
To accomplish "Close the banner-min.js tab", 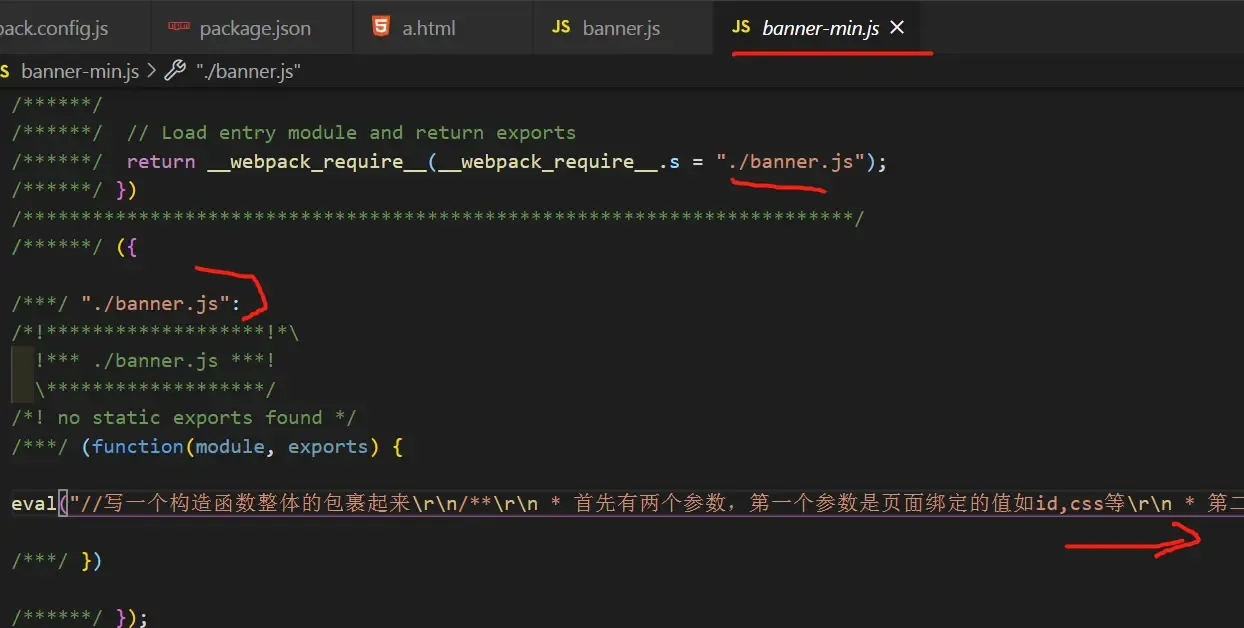I will coord(897,28).
